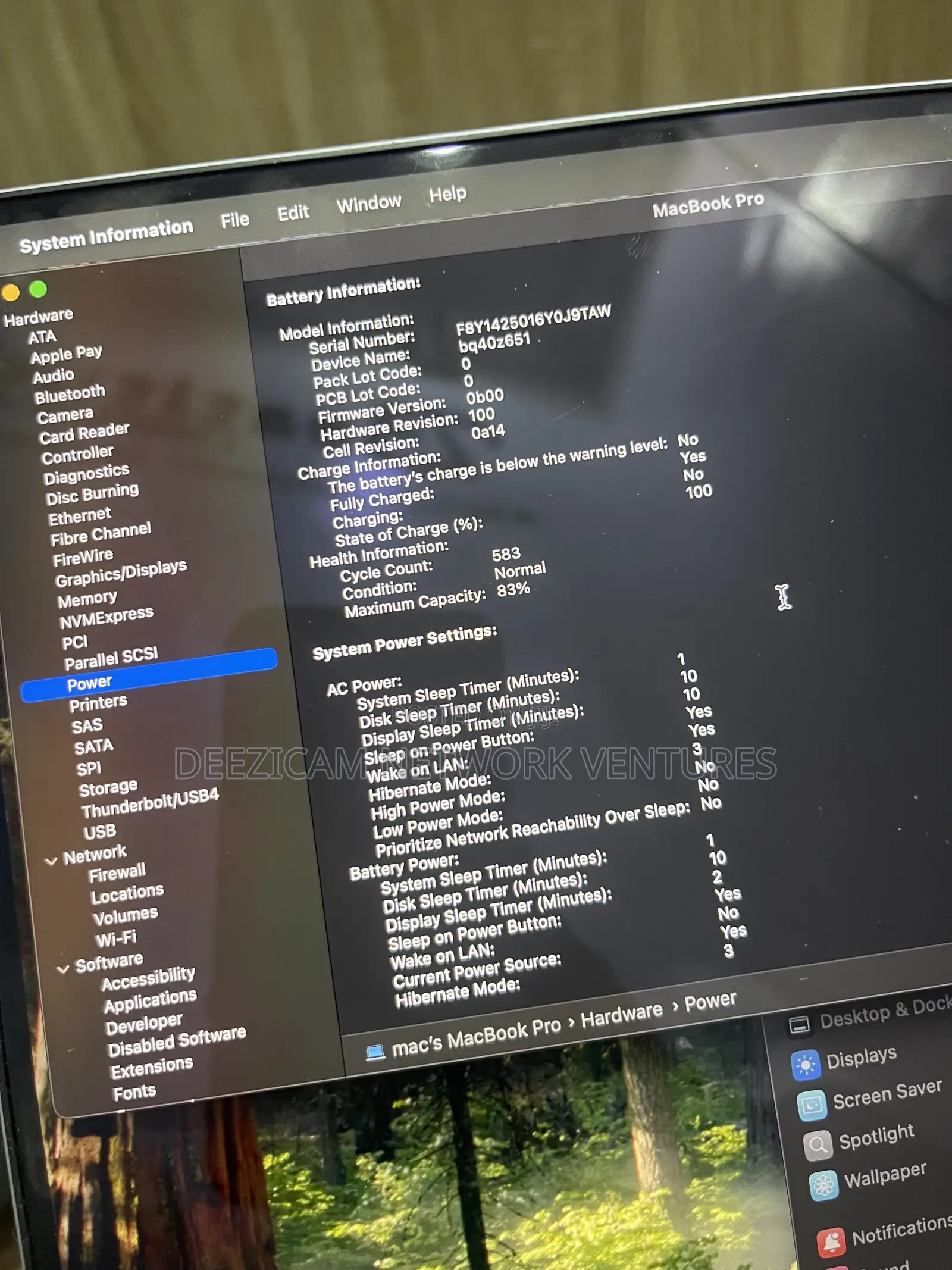Select Extensions under Software

[x=152, y=1068]
